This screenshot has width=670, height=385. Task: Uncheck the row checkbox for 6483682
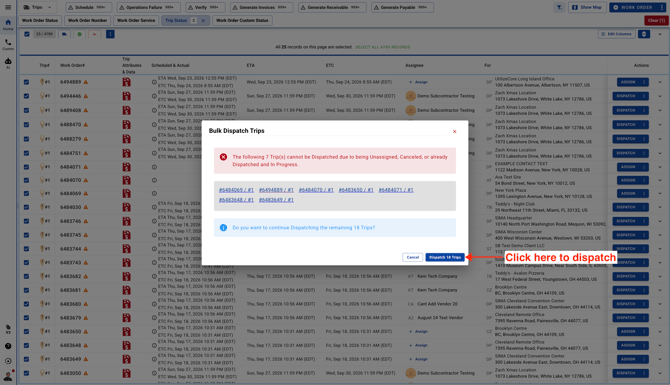(x=26, y=276)
